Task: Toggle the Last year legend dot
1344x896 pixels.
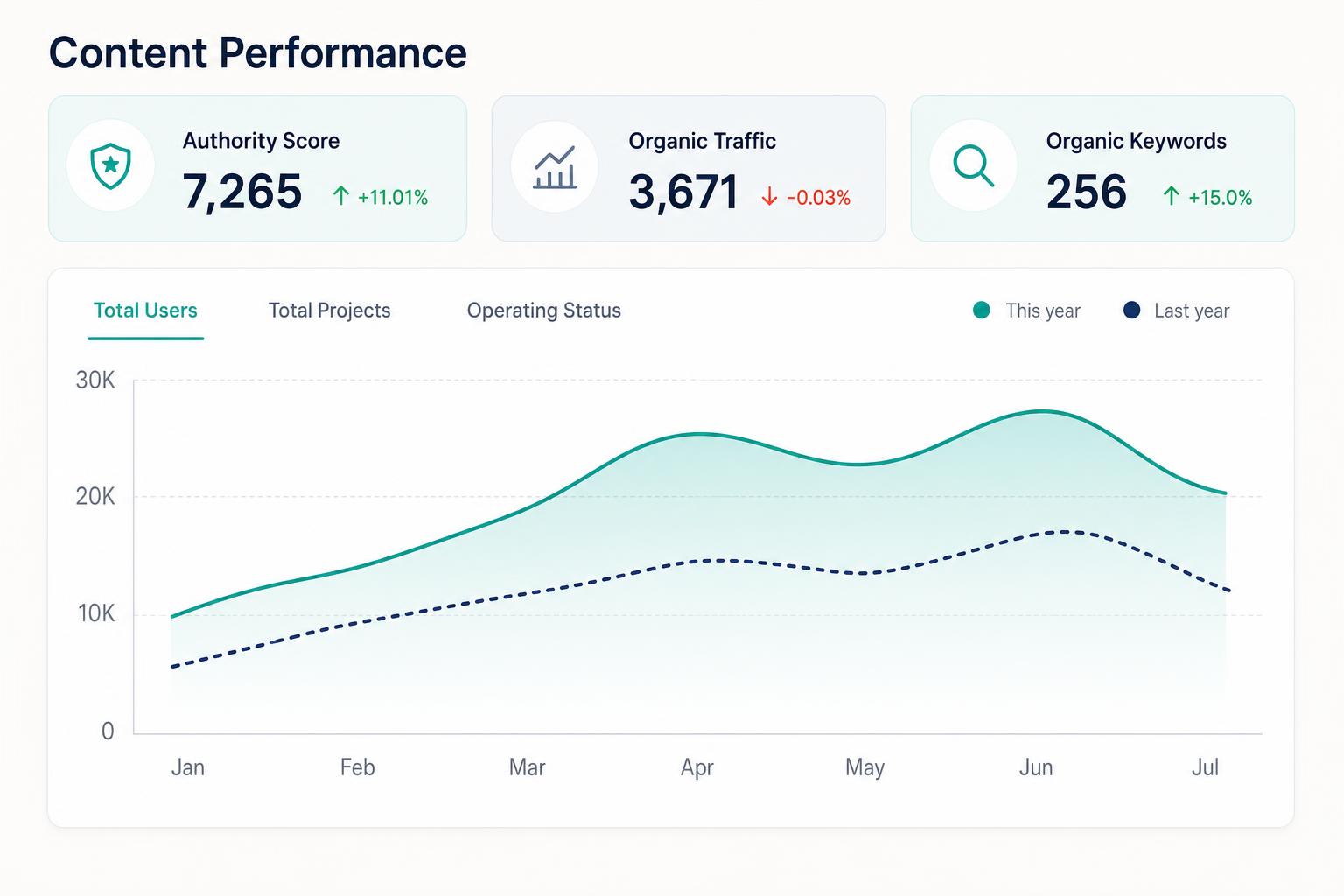Action: point(1131,310)
